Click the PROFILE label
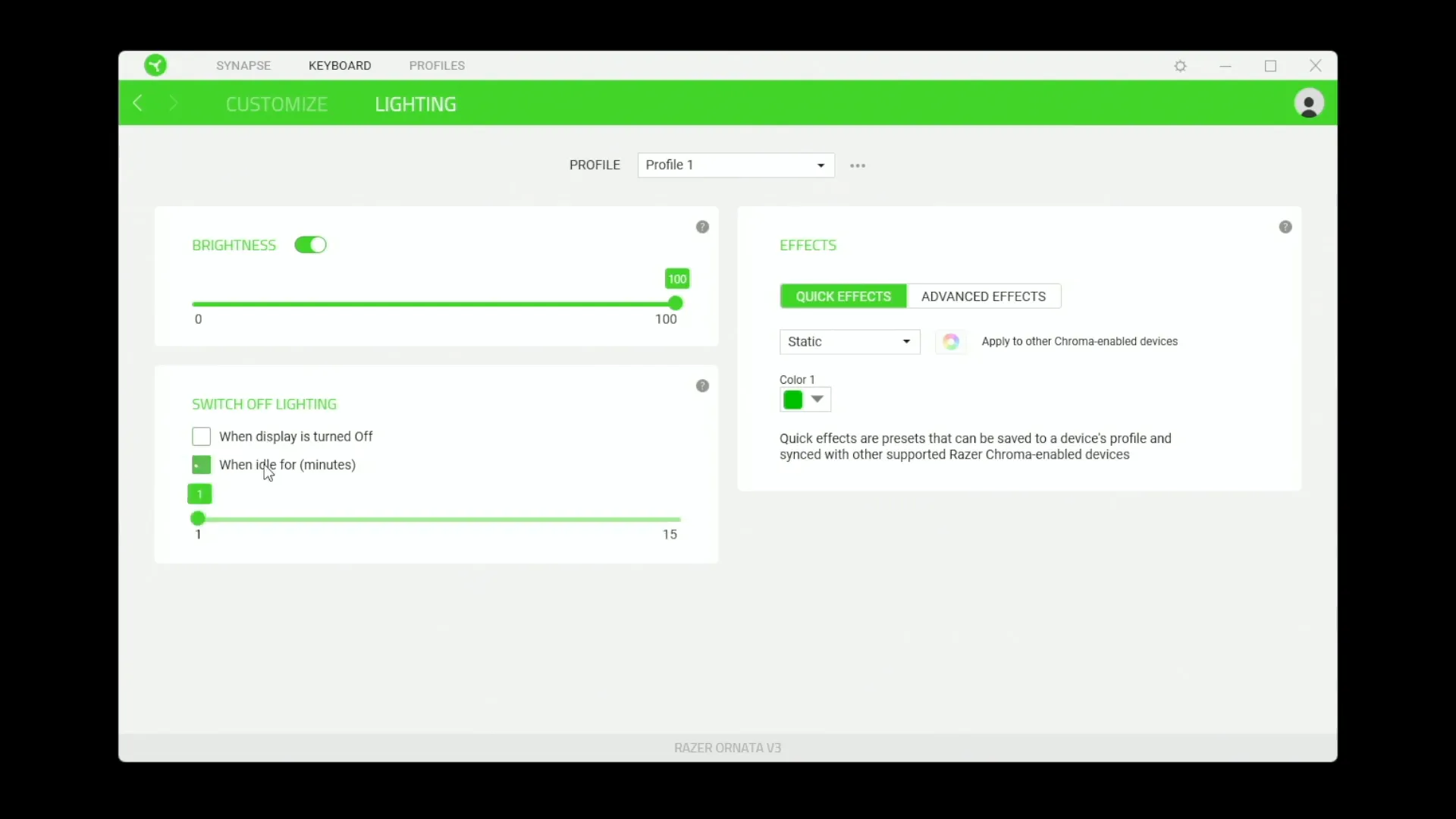This screenshot has height=819, width=1456. tap(595, 165)
